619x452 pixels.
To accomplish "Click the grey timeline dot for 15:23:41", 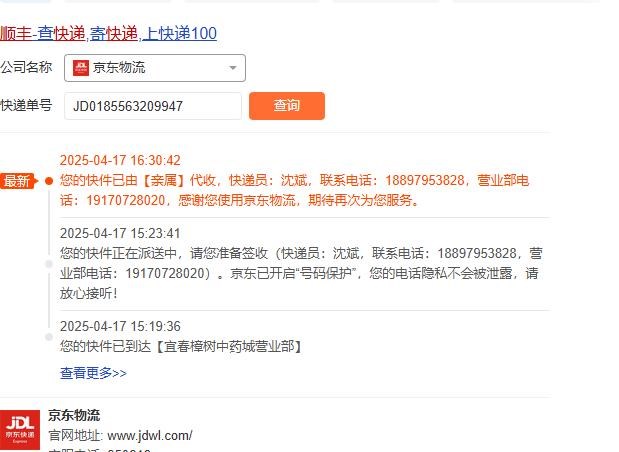I will pyautogui.click(x=49, y=264).
